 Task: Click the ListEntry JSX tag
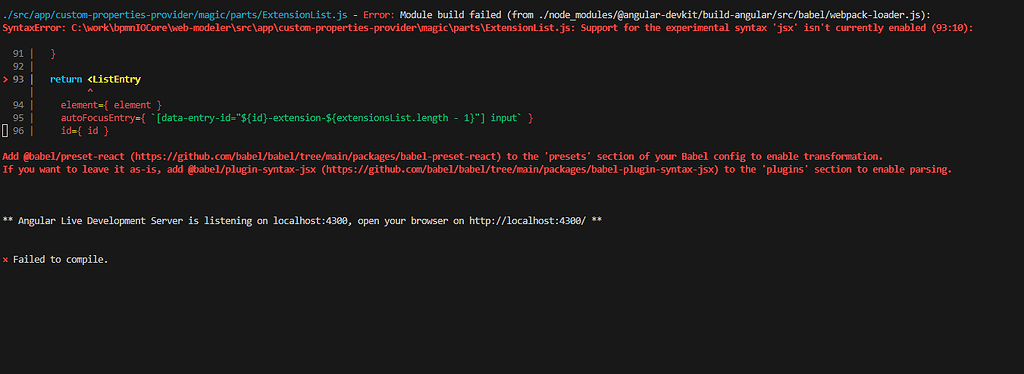pyautogui.click(x=114, y=80)
